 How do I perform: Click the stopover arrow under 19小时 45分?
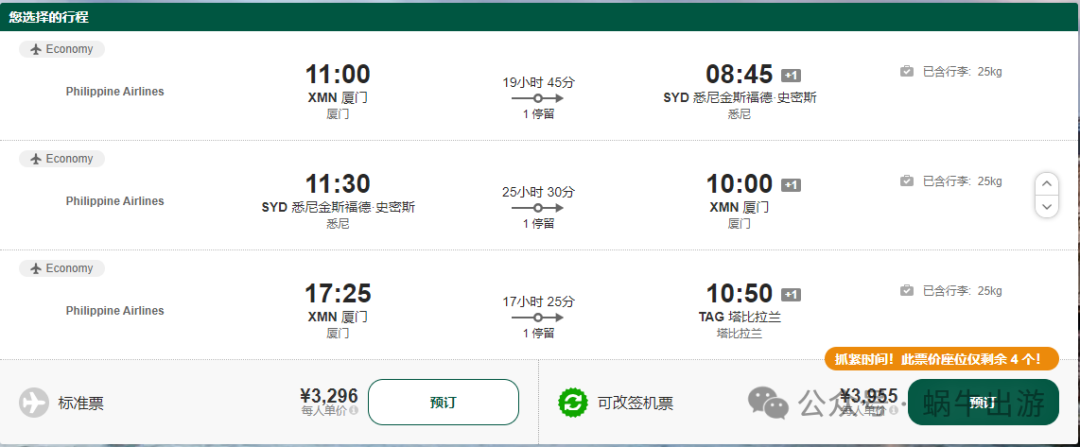[x=538, y=98]
